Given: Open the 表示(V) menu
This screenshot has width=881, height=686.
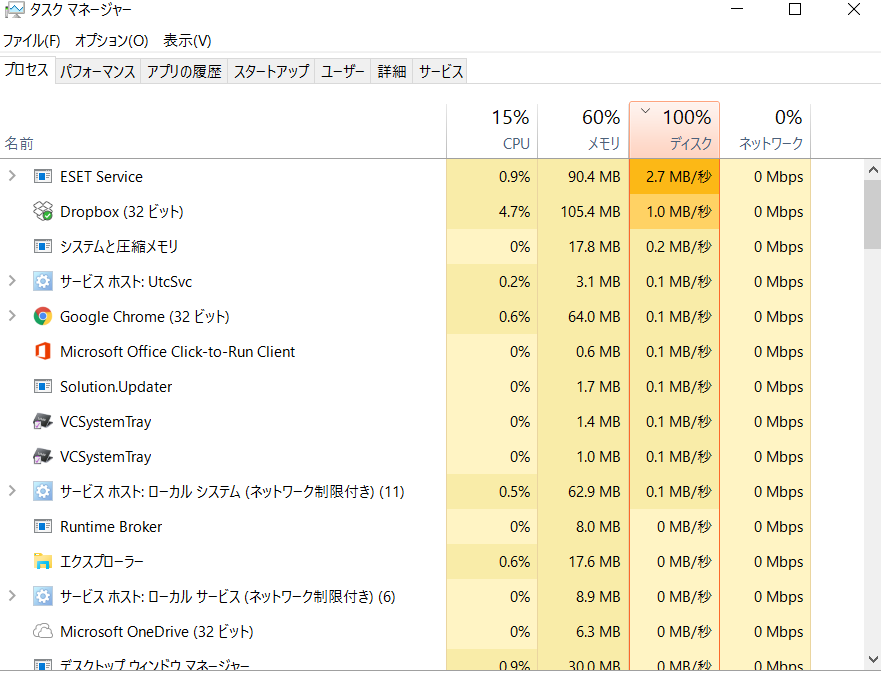Looking at the screenshot, I should tap(187, 40).
